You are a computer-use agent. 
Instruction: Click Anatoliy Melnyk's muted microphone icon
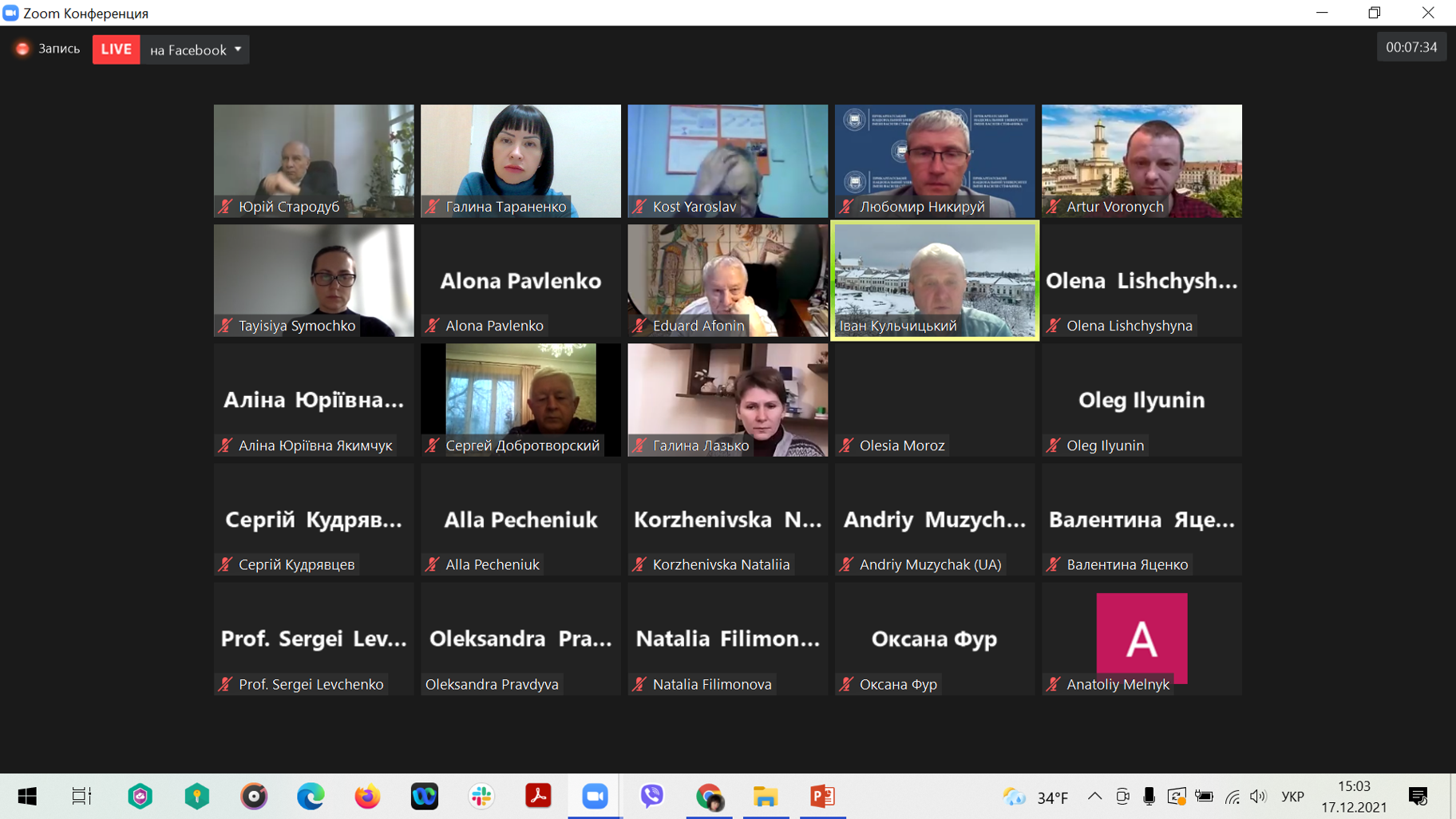(1054, 684)
